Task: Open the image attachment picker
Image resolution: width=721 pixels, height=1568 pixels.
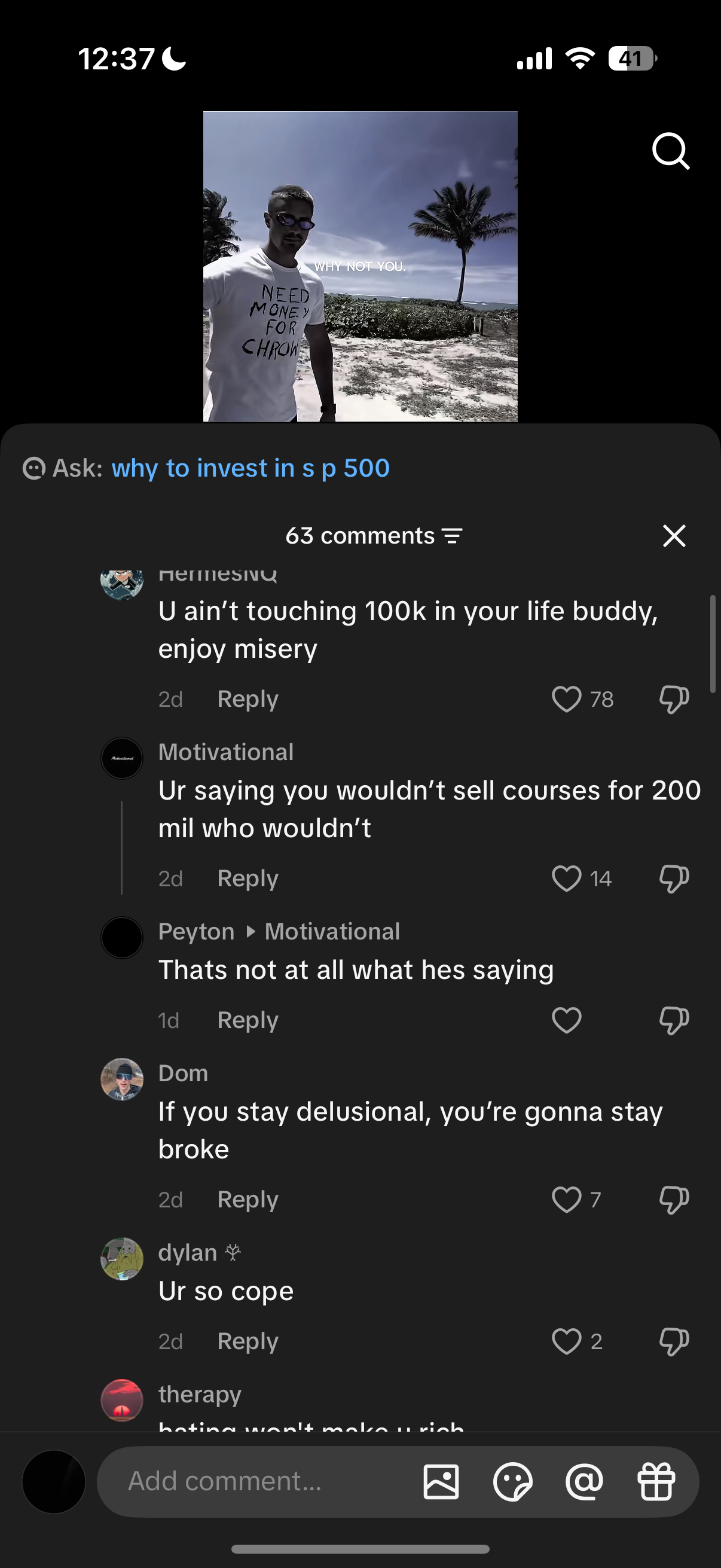Action: (x=441, y=1482)
